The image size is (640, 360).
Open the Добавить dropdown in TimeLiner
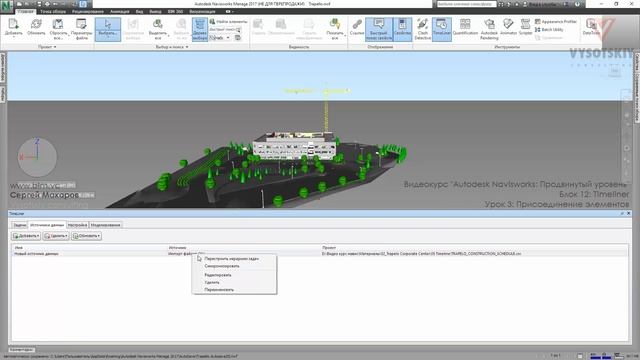click(x=26, y=236)
